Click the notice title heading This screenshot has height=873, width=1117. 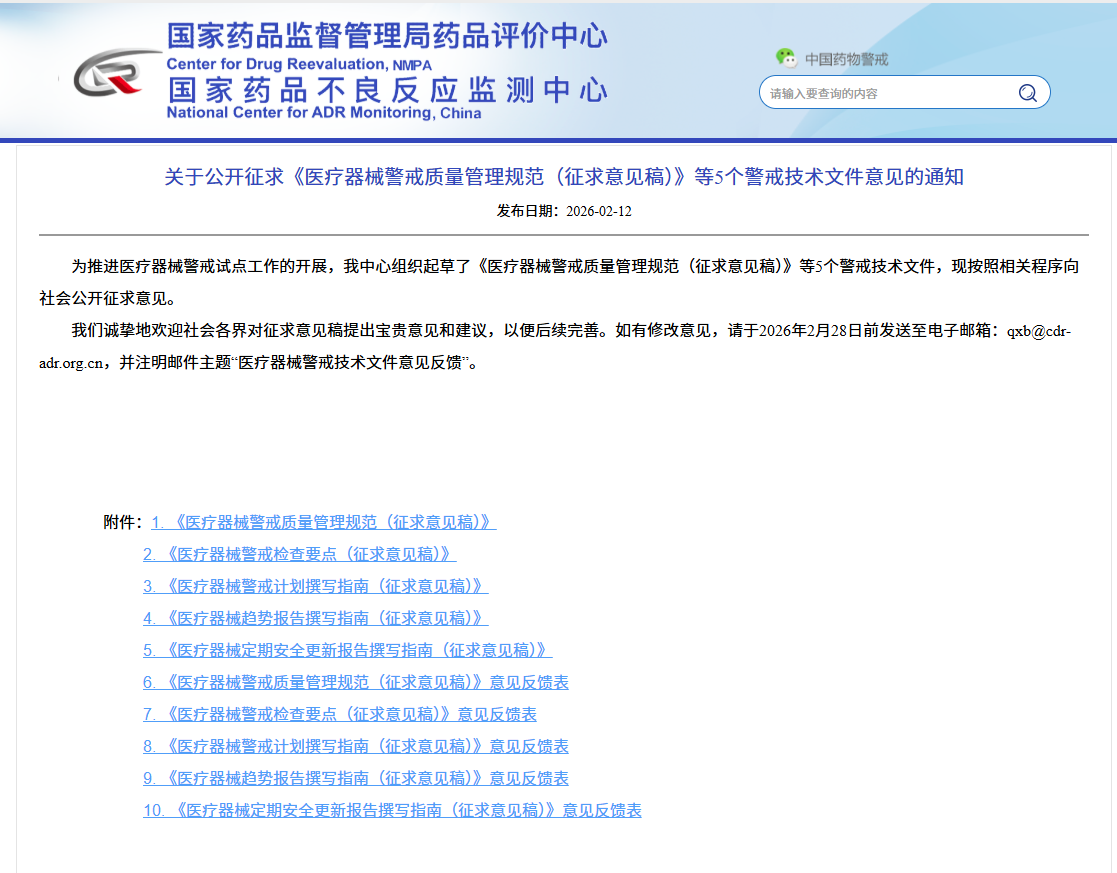coord(564,177)
